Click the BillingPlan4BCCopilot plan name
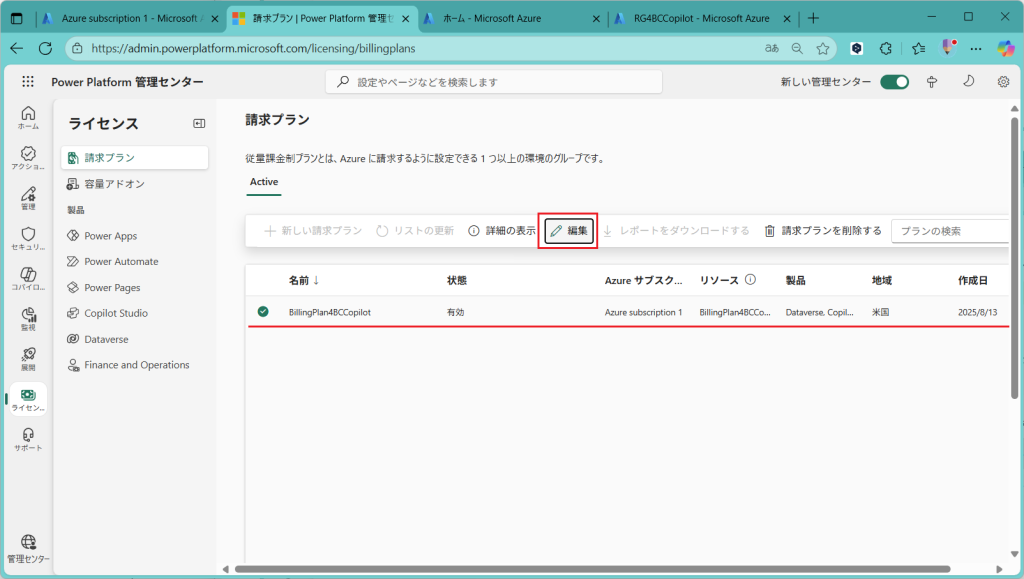 pyautogui.click(x=330, y=313)
